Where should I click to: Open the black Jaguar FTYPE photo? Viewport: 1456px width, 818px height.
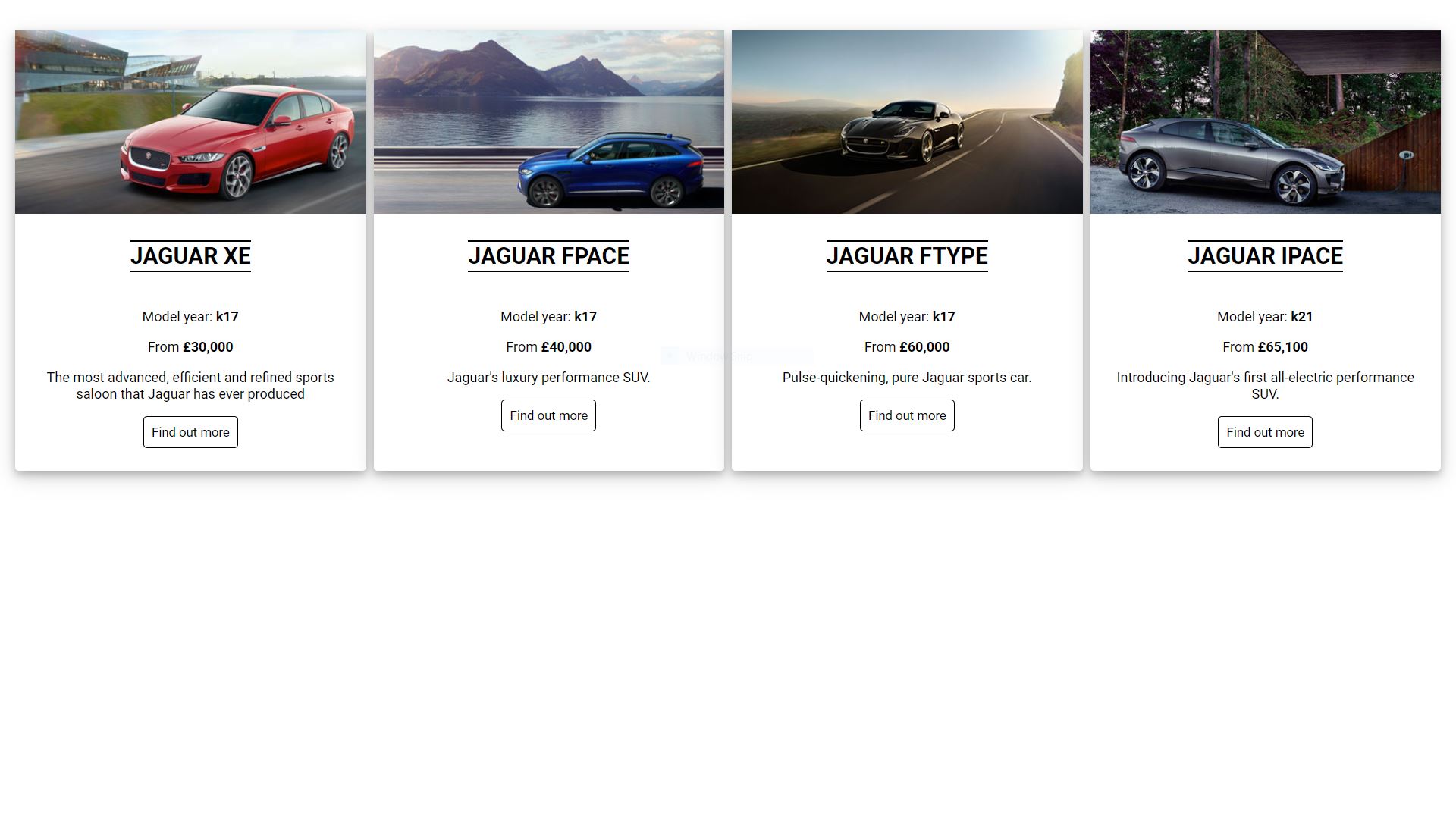(x=907, y=122)
